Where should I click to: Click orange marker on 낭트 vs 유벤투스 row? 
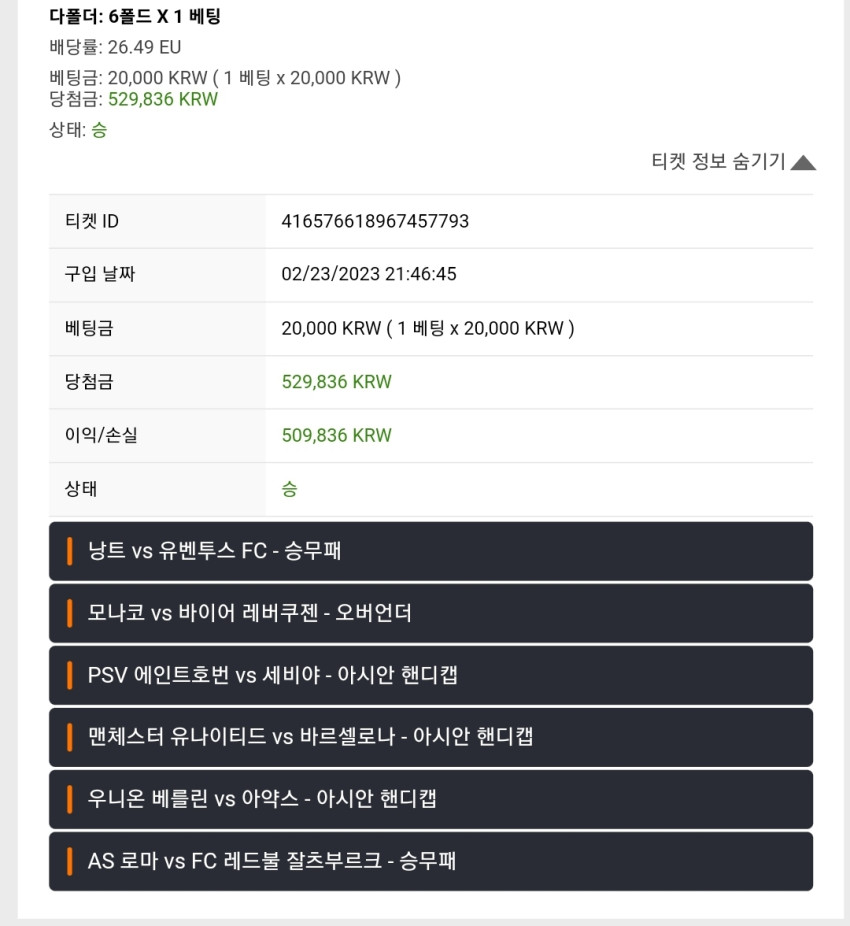(70, 551)
